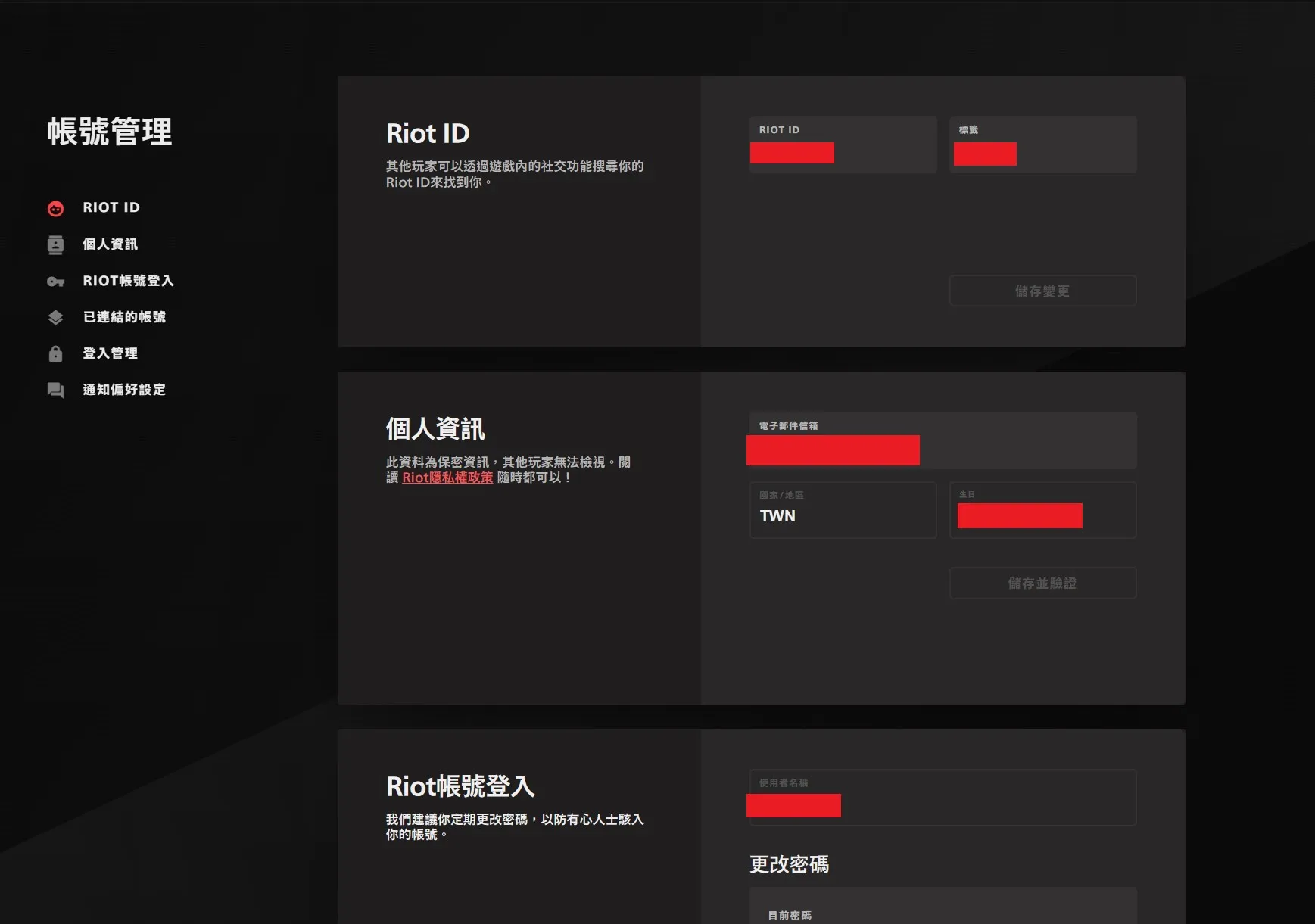Screen dimensions: 1315x924
Task: Click the chat icon for 通知偏好設定
Action: [55, 390]
